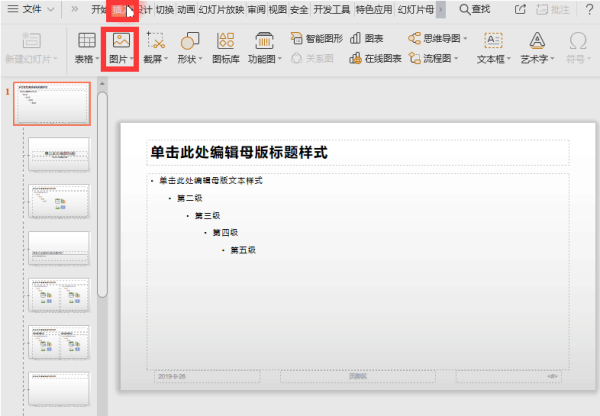Expand the 思维导图 dropdown arrow
Screen dimensions: 600x416
coord(465,38)
